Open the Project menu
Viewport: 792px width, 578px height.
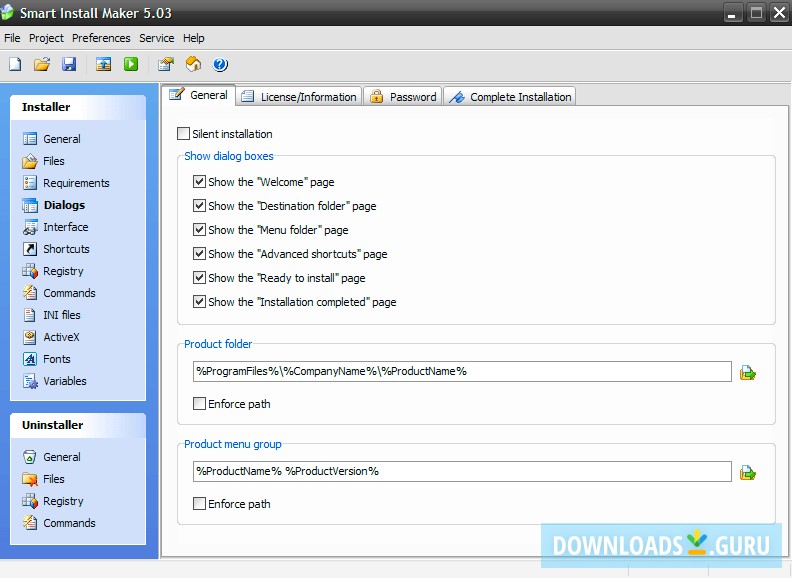pos(46,38)
